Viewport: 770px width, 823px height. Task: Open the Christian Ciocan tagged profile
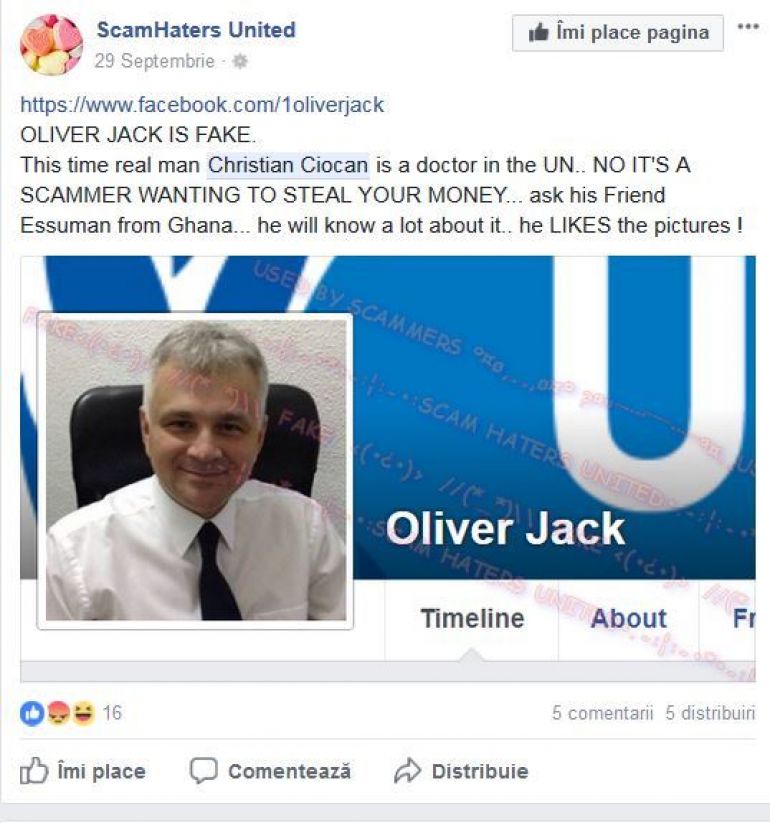tap(288, 165)
